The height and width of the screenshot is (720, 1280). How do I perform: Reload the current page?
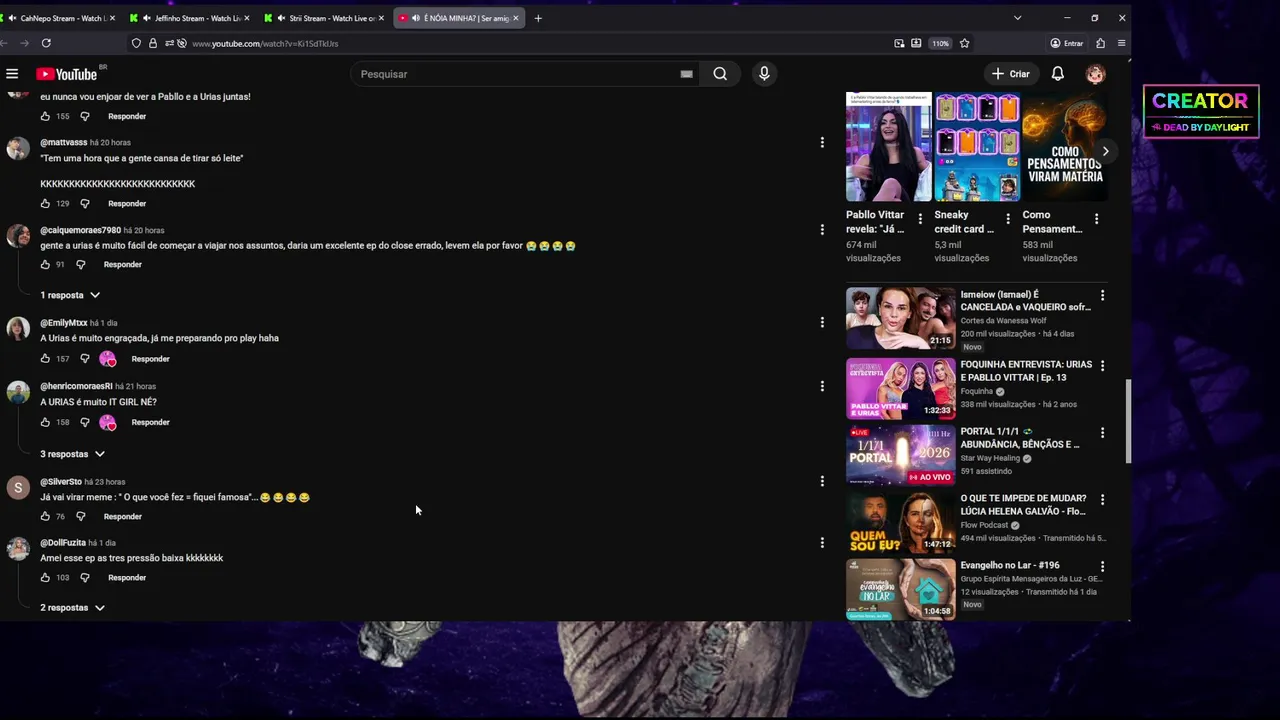(x=46, y=43)
